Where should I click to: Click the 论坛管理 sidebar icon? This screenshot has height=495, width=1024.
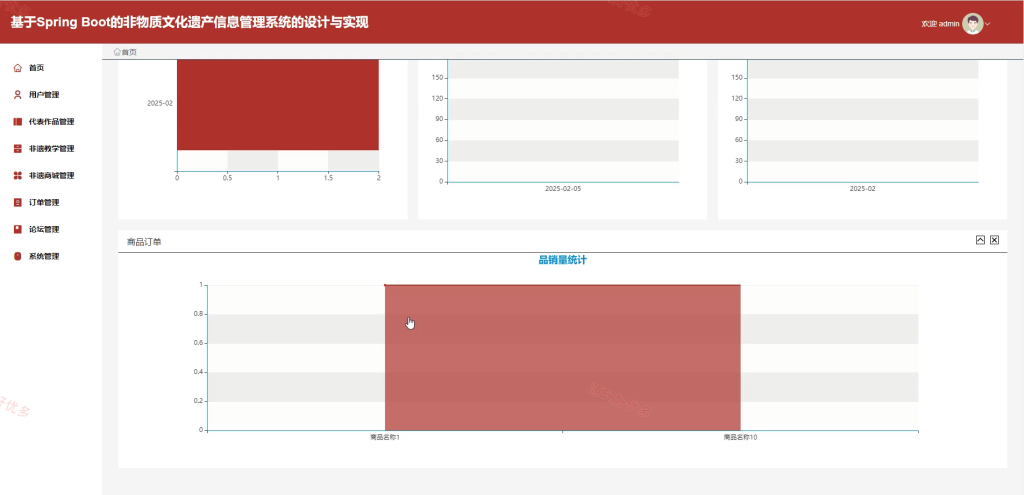tap(18, 229)
